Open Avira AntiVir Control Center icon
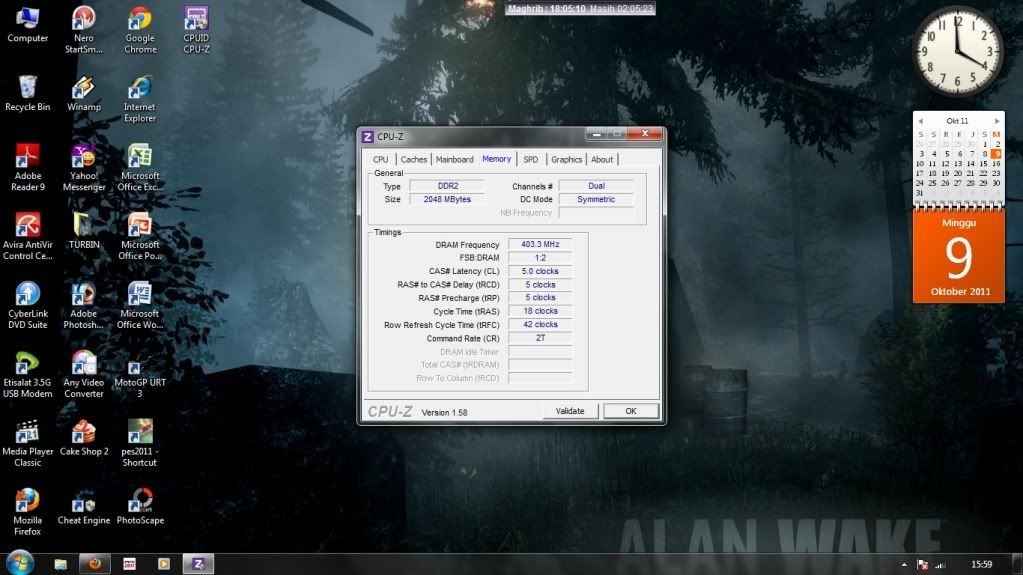The image size is (1023, 575). coord(27,237)
